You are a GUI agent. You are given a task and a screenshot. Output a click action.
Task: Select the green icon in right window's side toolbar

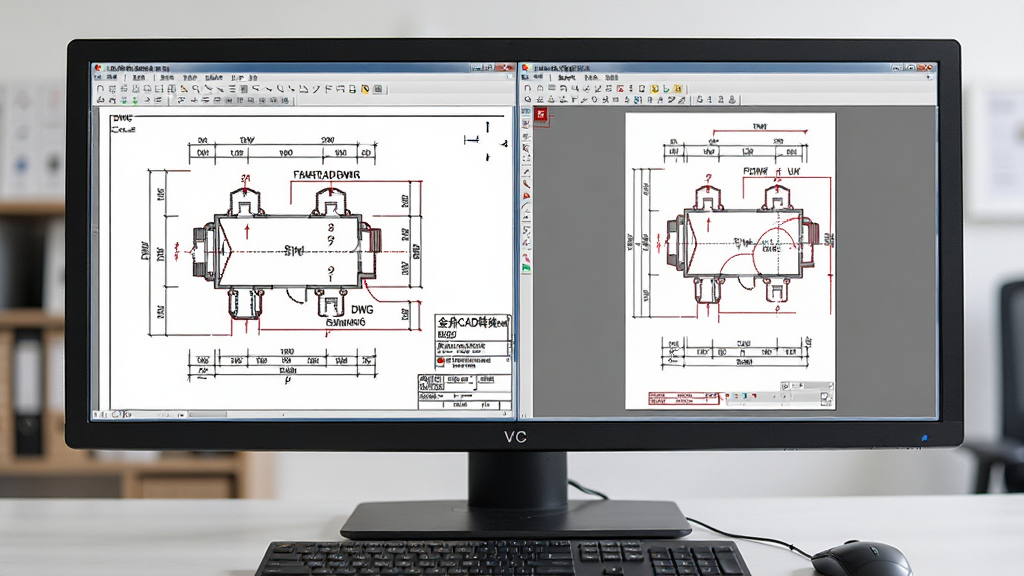point(526,267)
